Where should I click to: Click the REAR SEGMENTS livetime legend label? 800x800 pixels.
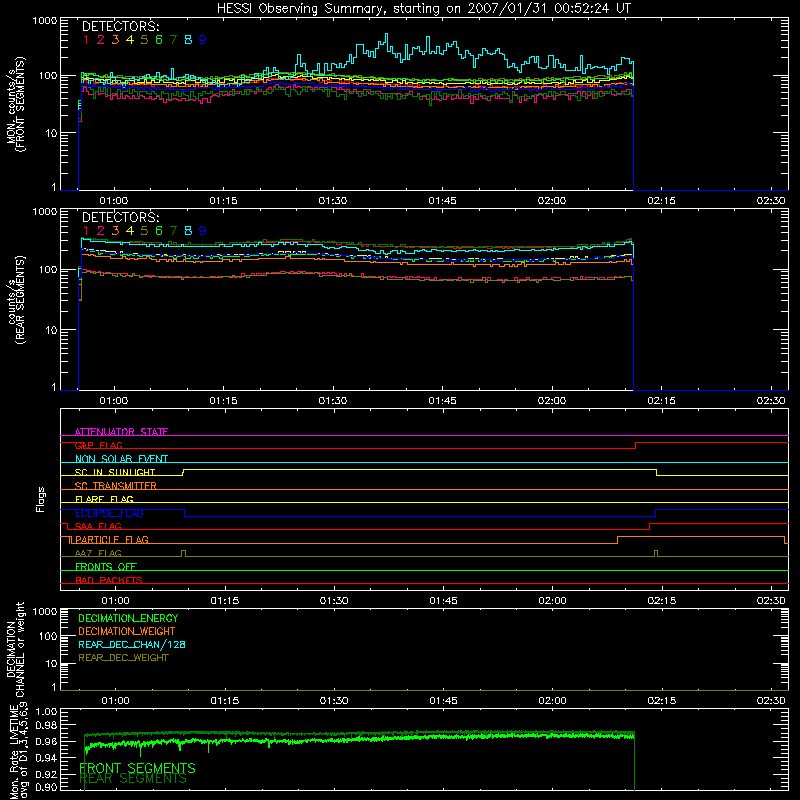click(x=133, y=779)
